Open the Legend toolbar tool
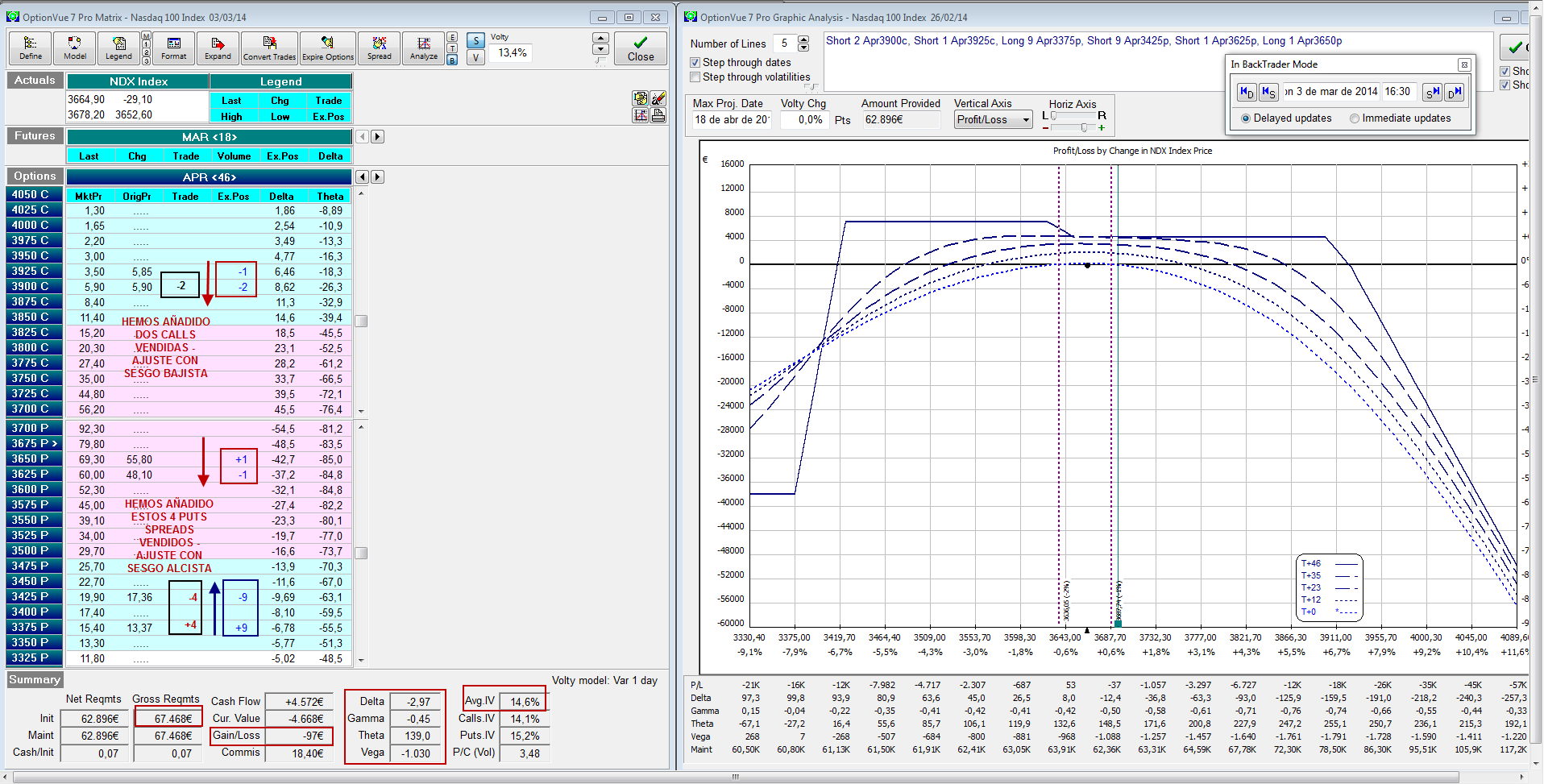 [x=118, y=48]
